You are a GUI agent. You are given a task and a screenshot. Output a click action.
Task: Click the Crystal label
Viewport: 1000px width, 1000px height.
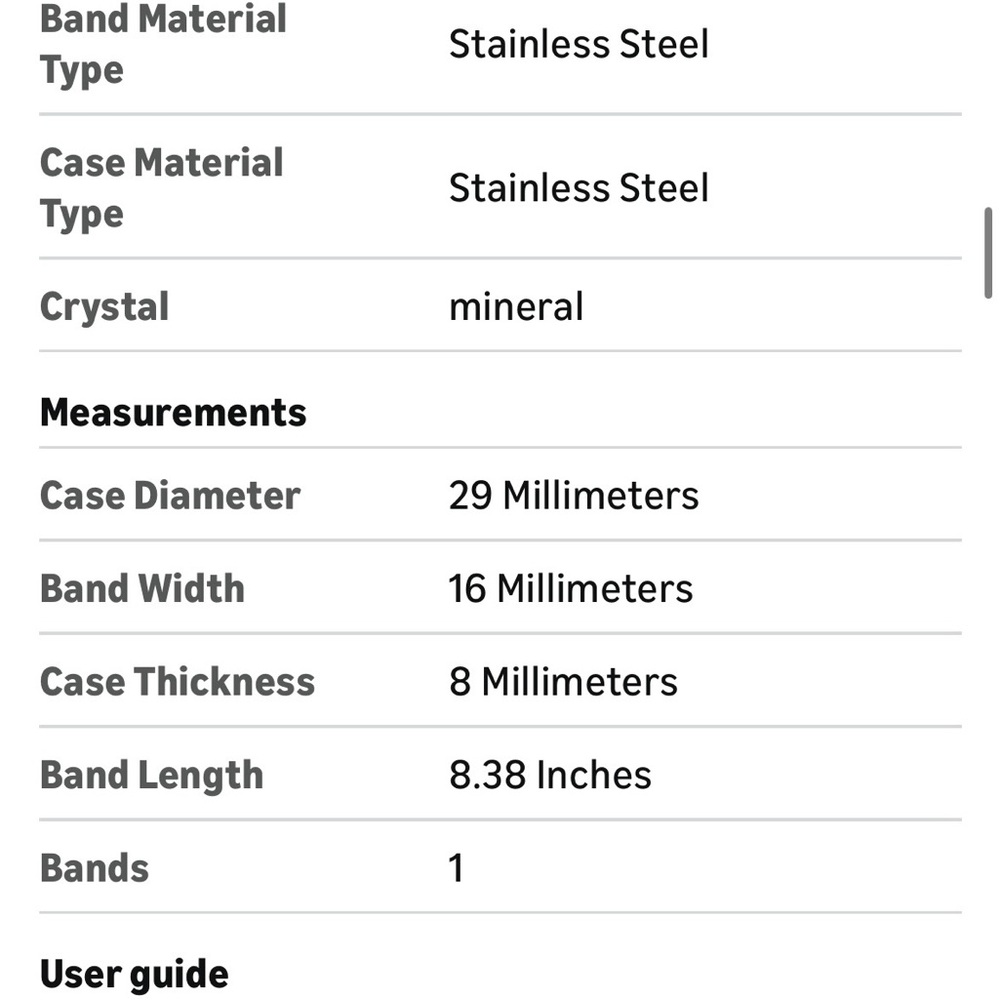coord(105,308)
